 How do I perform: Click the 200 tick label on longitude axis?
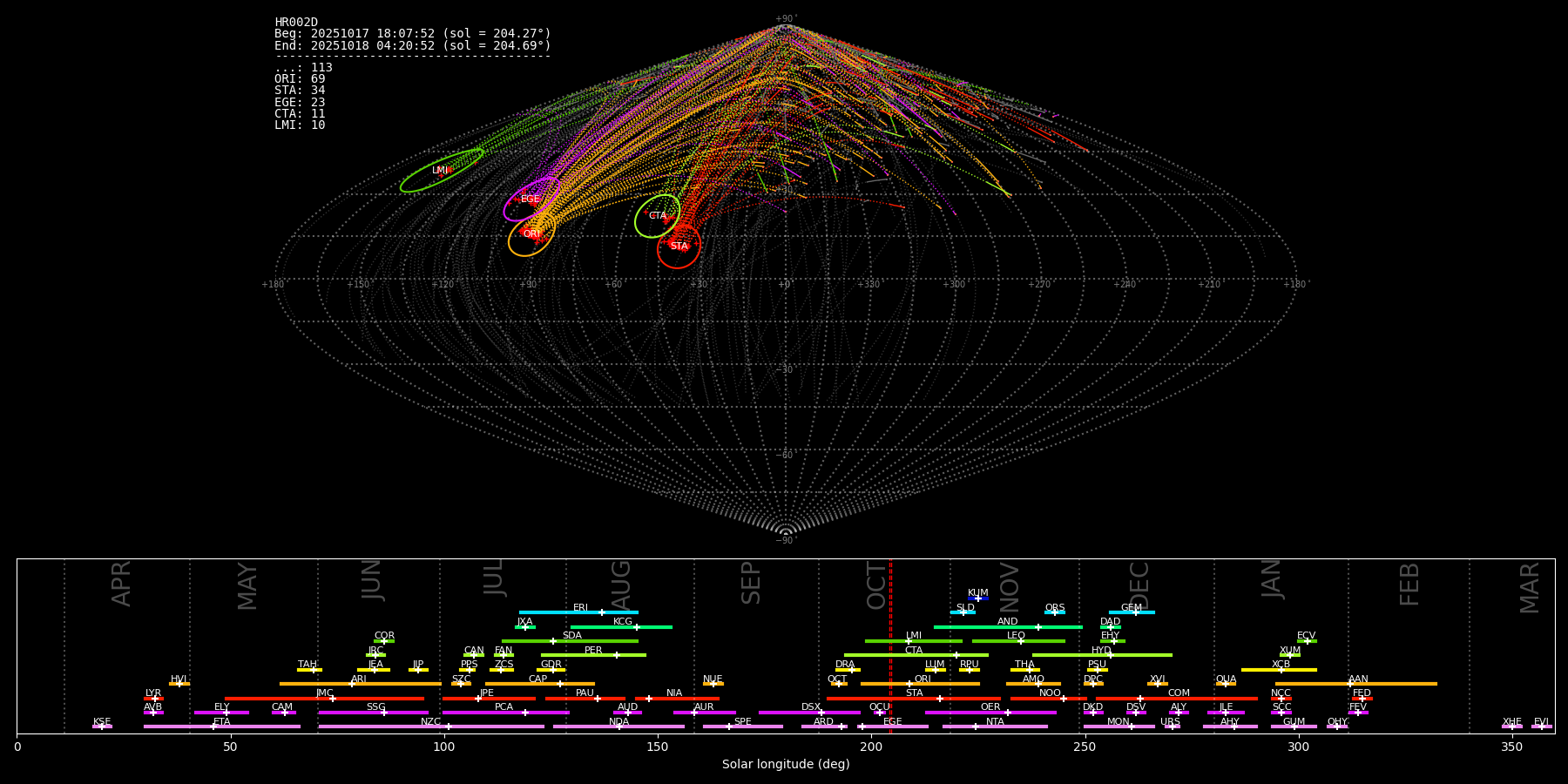(871, 747)
